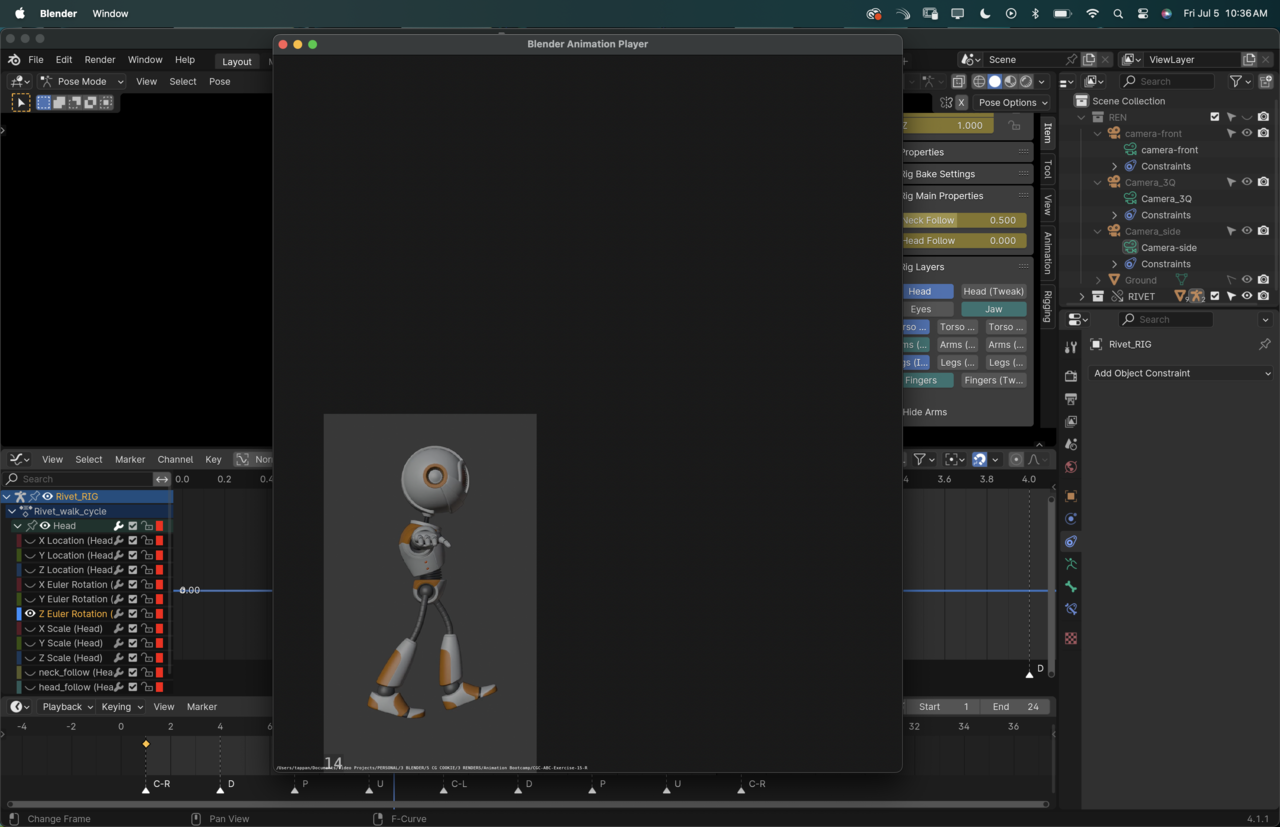
Task: Open the Tool properties tab with wrench icon
Action: tap(1071, 347)
